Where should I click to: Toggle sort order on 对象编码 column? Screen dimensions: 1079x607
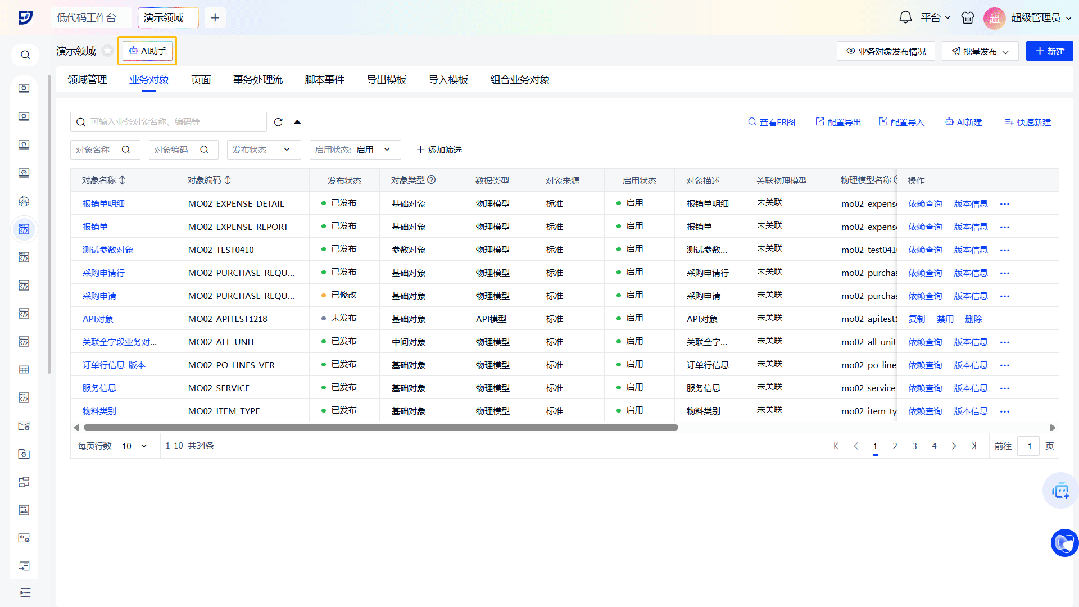pyautogui.click(x=228, y=181)
